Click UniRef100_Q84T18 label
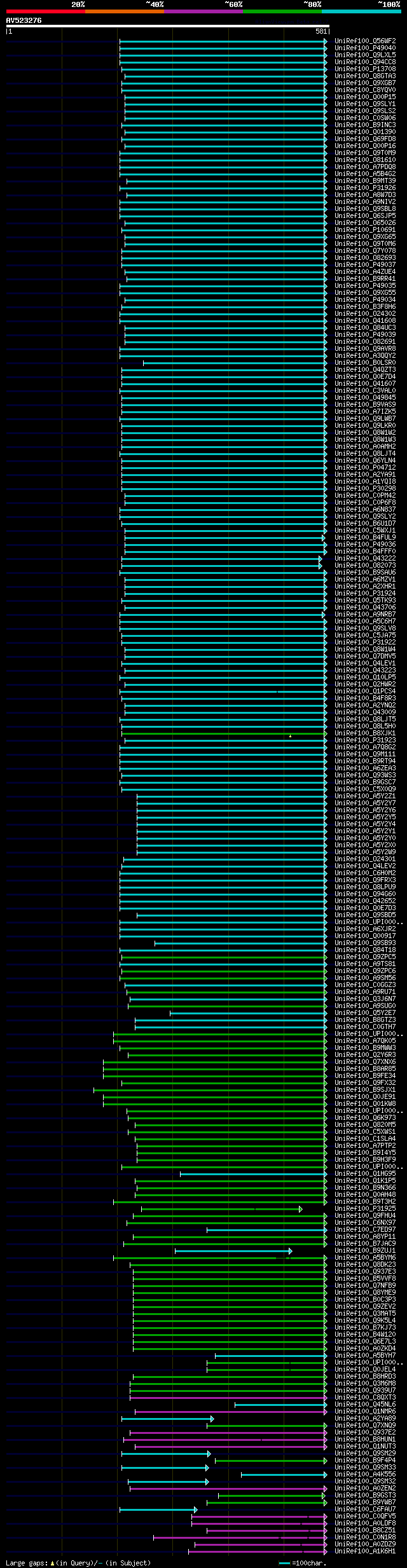This screenshot has height=1568, width=407. pyautogui.click(x=365, y=950)
